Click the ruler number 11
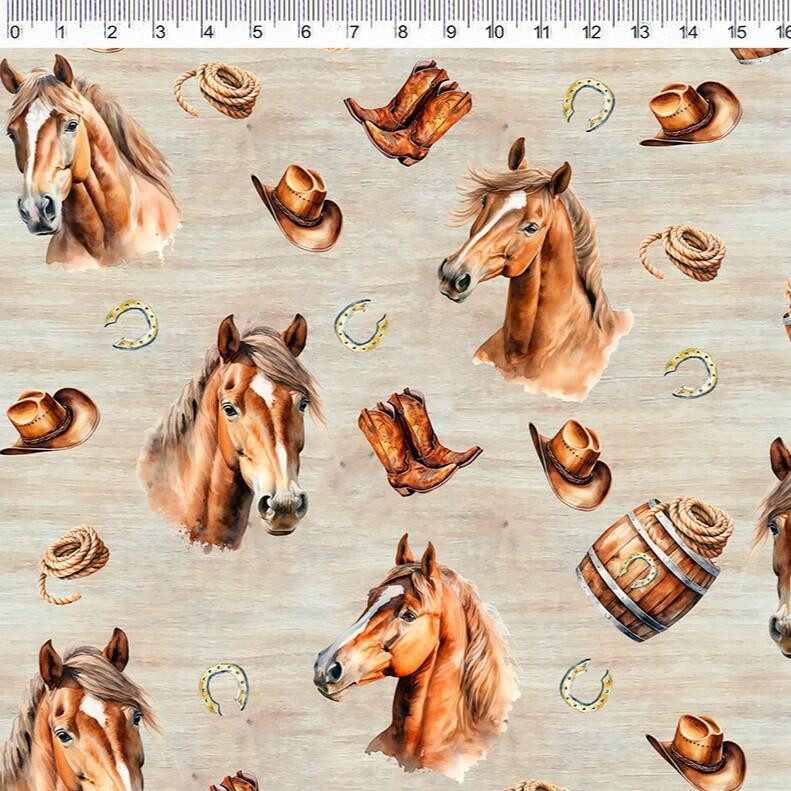This screenshot has width=791, height=791. point(542,32)
